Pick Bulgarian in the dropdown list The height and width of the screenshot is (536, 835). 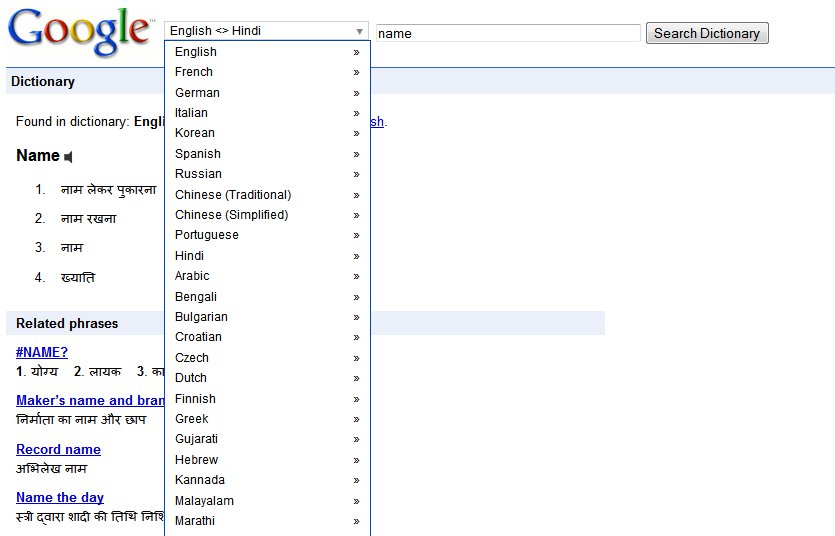click(267, 317)
